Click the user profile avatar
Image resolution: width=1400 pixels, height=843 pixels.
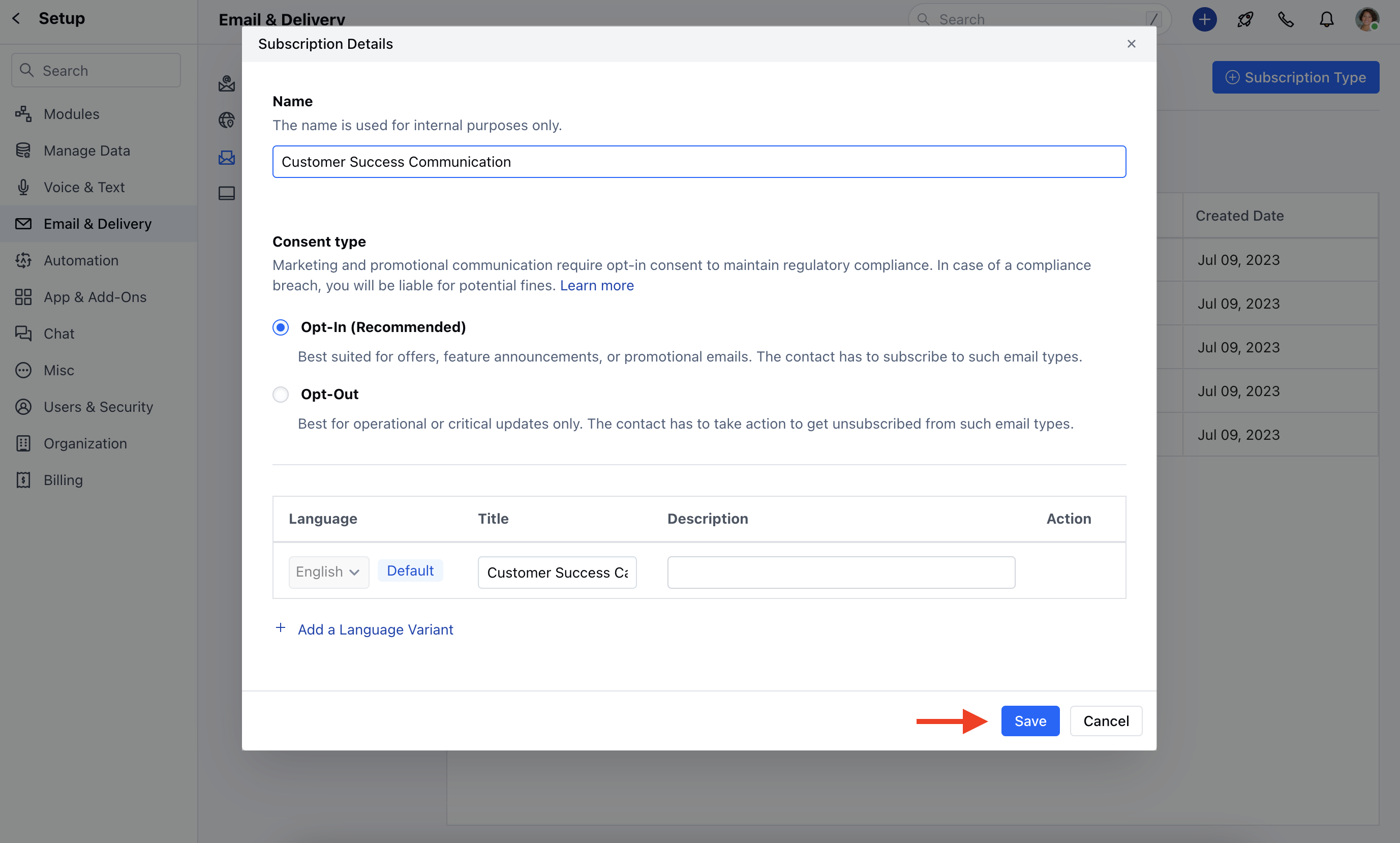pos(1366,20)
